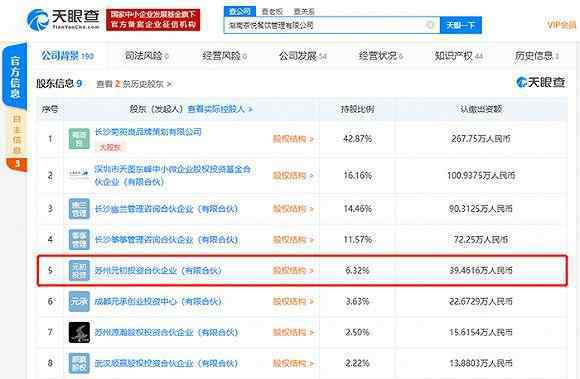Click the 天眼一下 search button
Viewport: 580px width, 379px height.
coord(461,25)
